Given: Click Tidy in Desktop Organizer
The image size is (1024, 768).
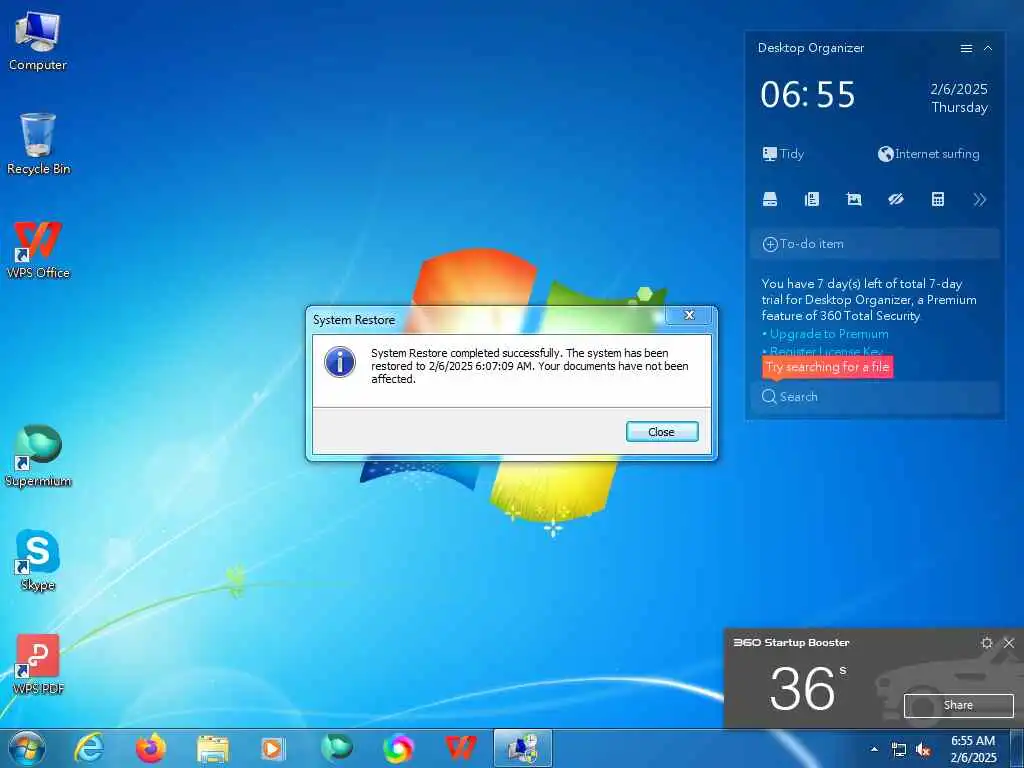Looking at the screenshot, I should click(783, 154).
